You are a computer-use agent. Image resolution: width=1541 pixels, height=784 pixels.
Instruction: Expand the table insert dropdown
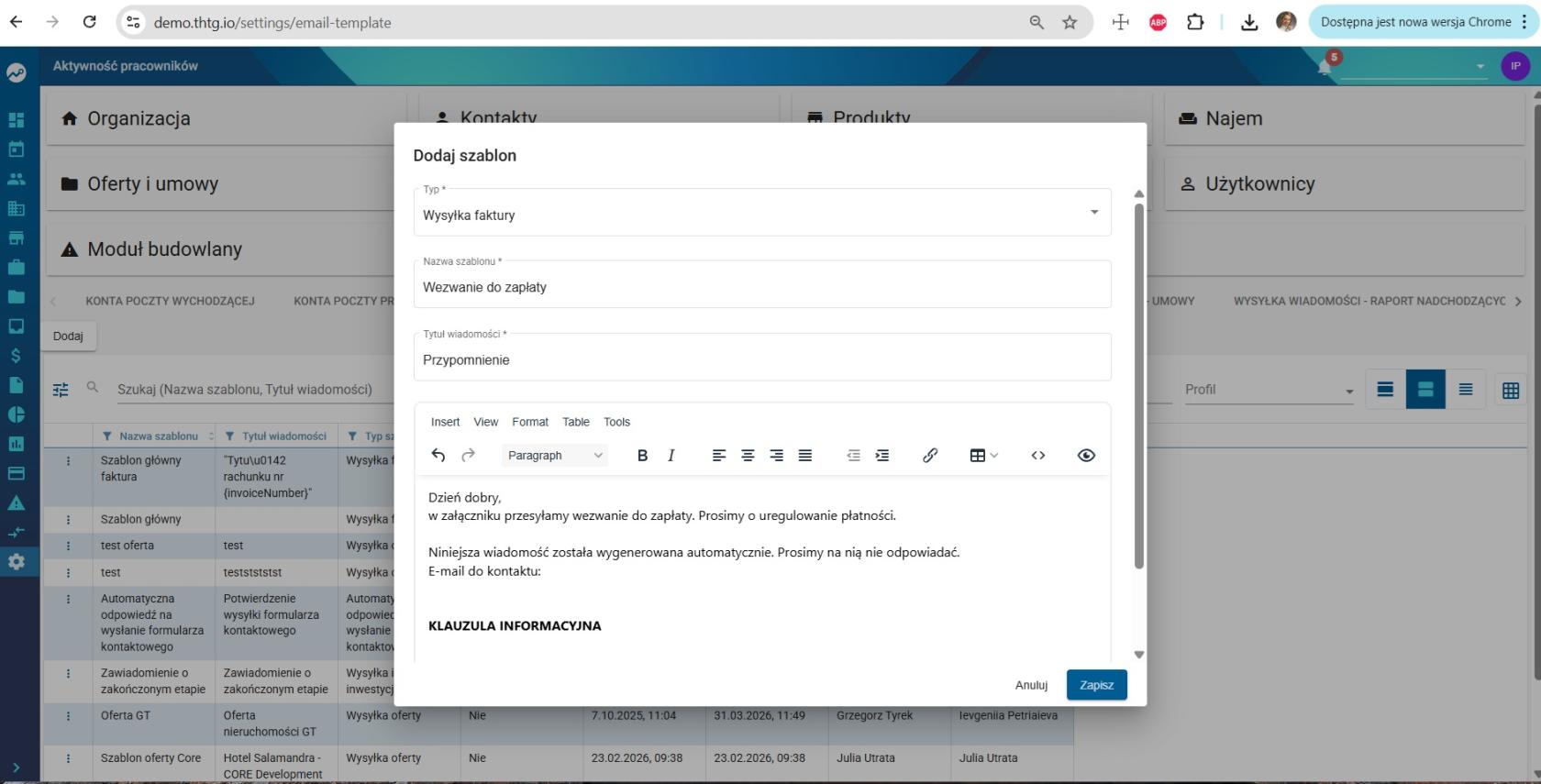pos(984,456)
